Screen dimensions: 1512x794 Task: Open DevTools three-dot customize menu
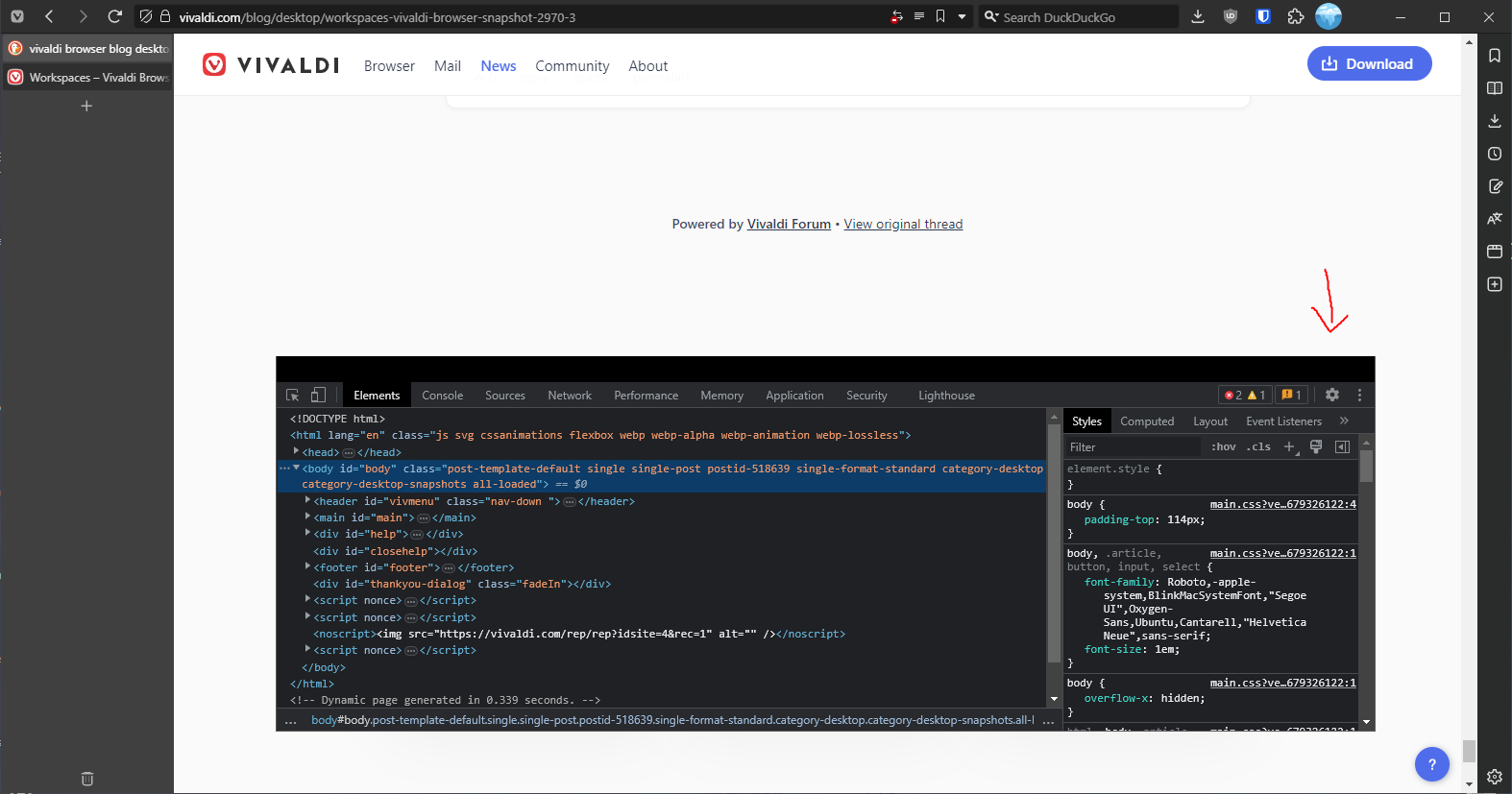1359,395
